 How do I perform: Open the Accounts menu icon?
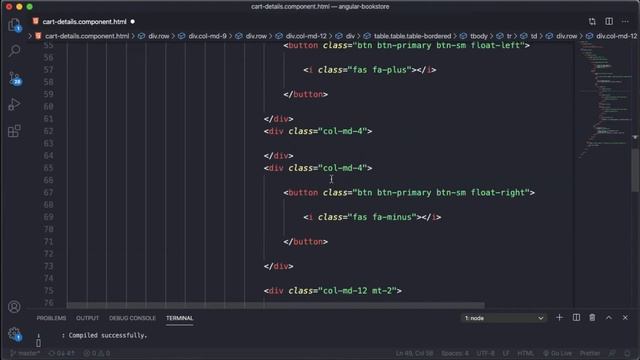(x=14, y=307)
